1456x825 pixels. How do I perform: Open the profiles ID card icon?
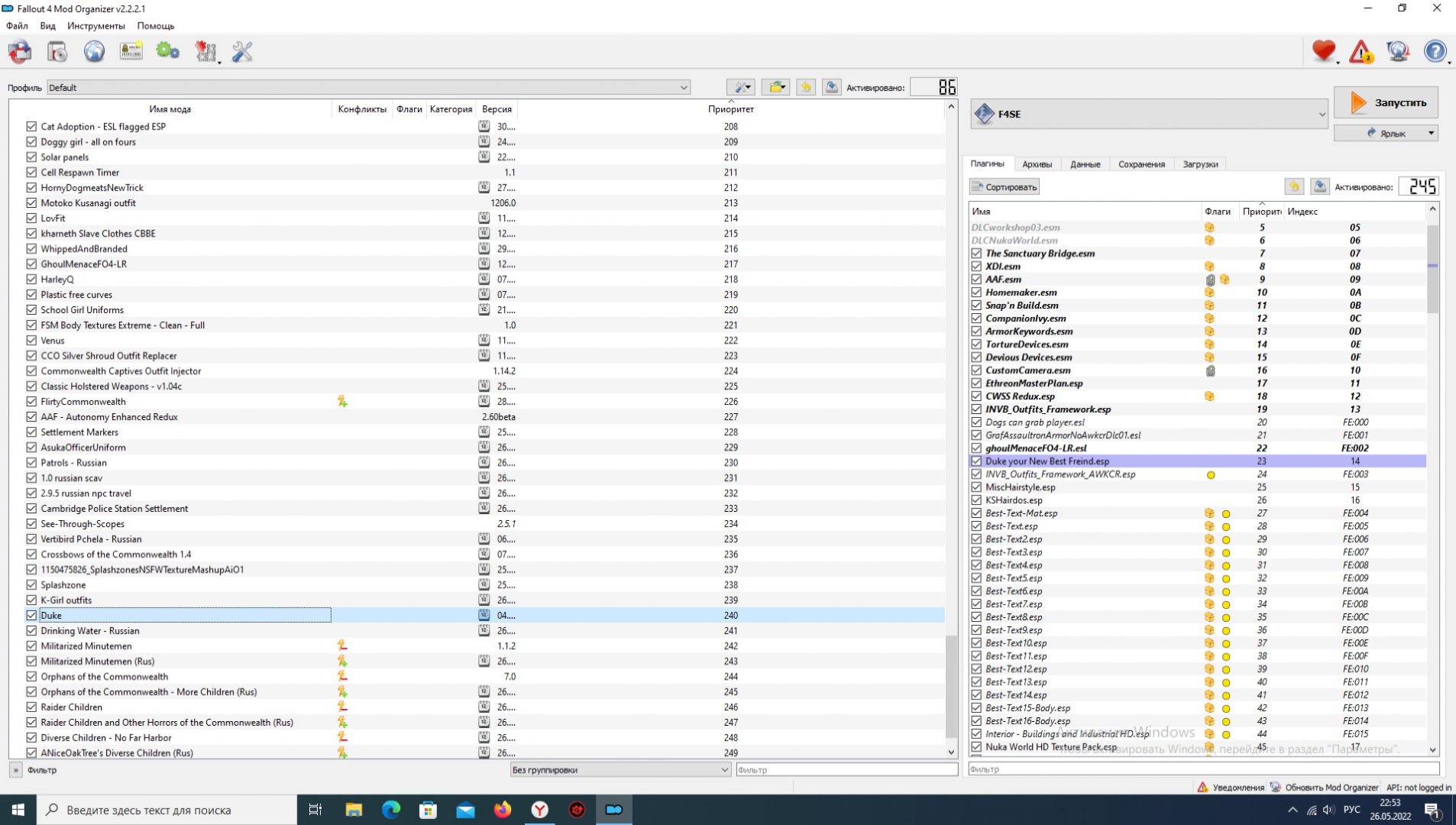coord(131,52)
